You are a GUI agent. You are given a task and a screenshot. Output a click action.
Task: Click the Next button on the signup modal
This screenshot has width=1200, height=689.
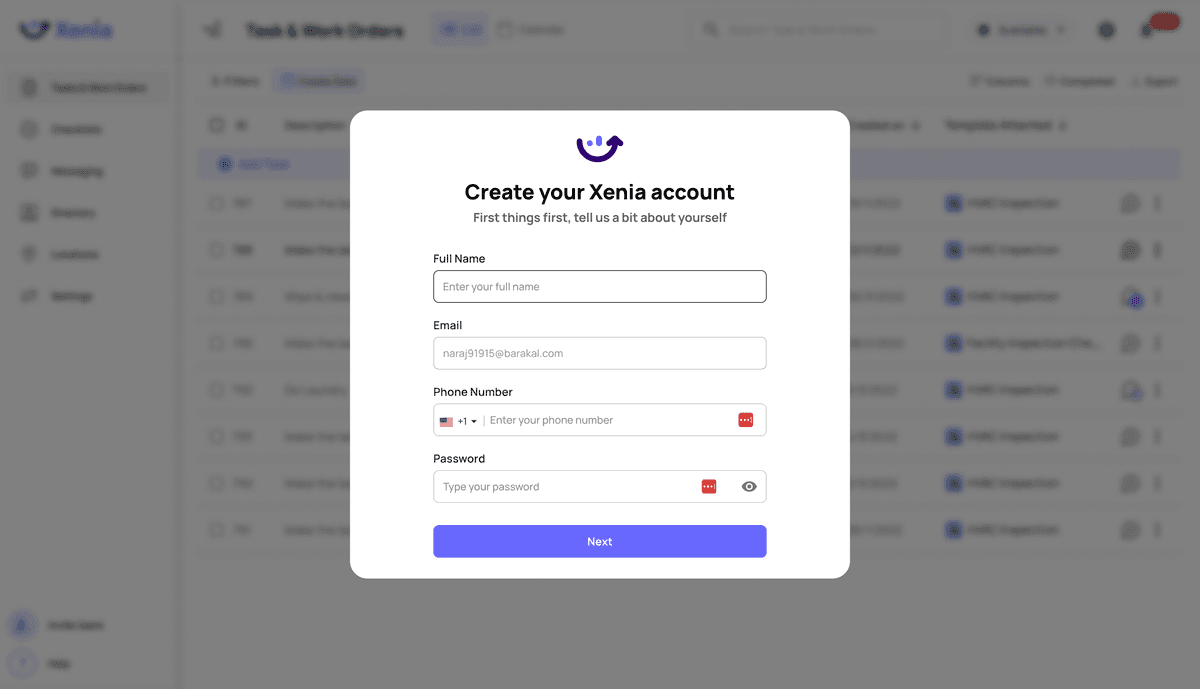click(x=599, y=541)
